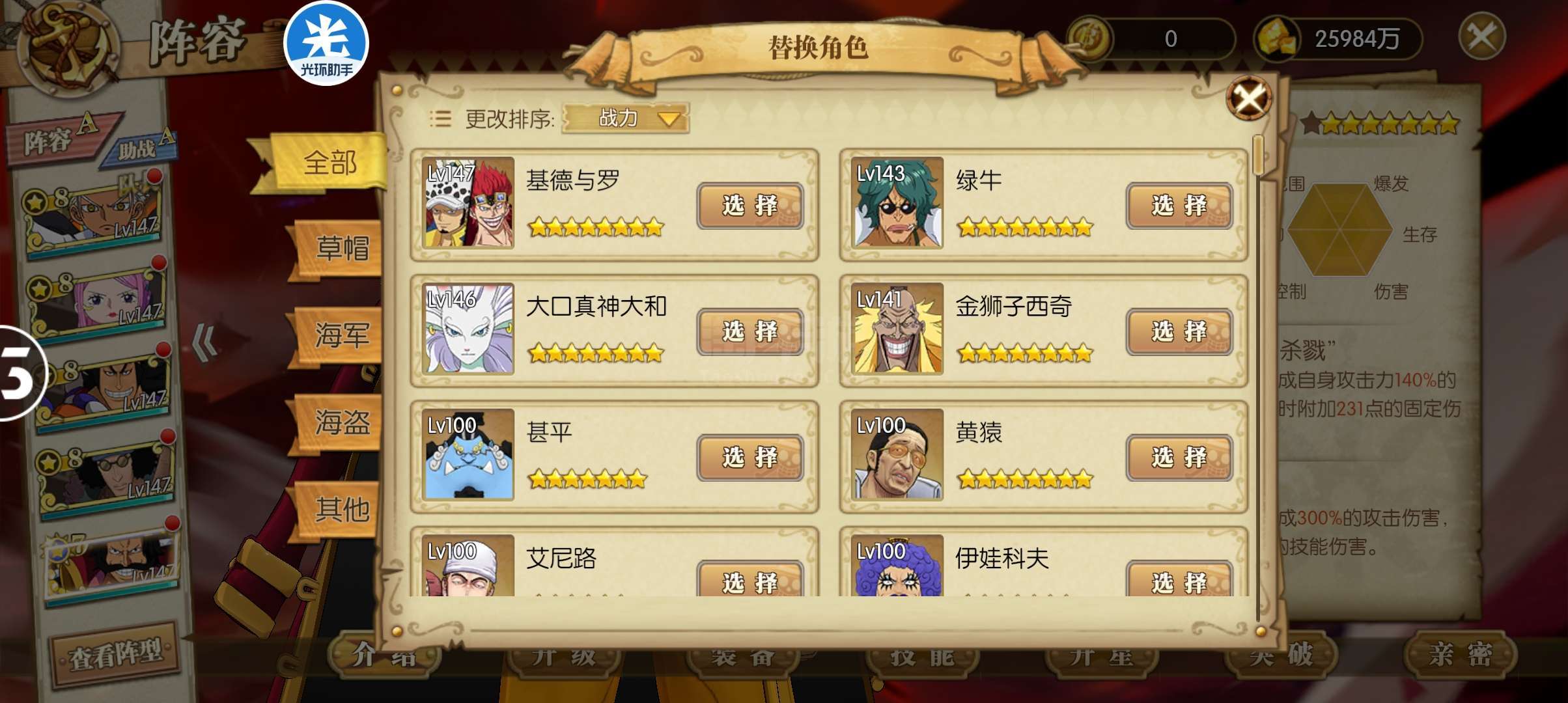Click the 甚平 character avatar
The image size is (1568, 703).
(x=468, y=454)
